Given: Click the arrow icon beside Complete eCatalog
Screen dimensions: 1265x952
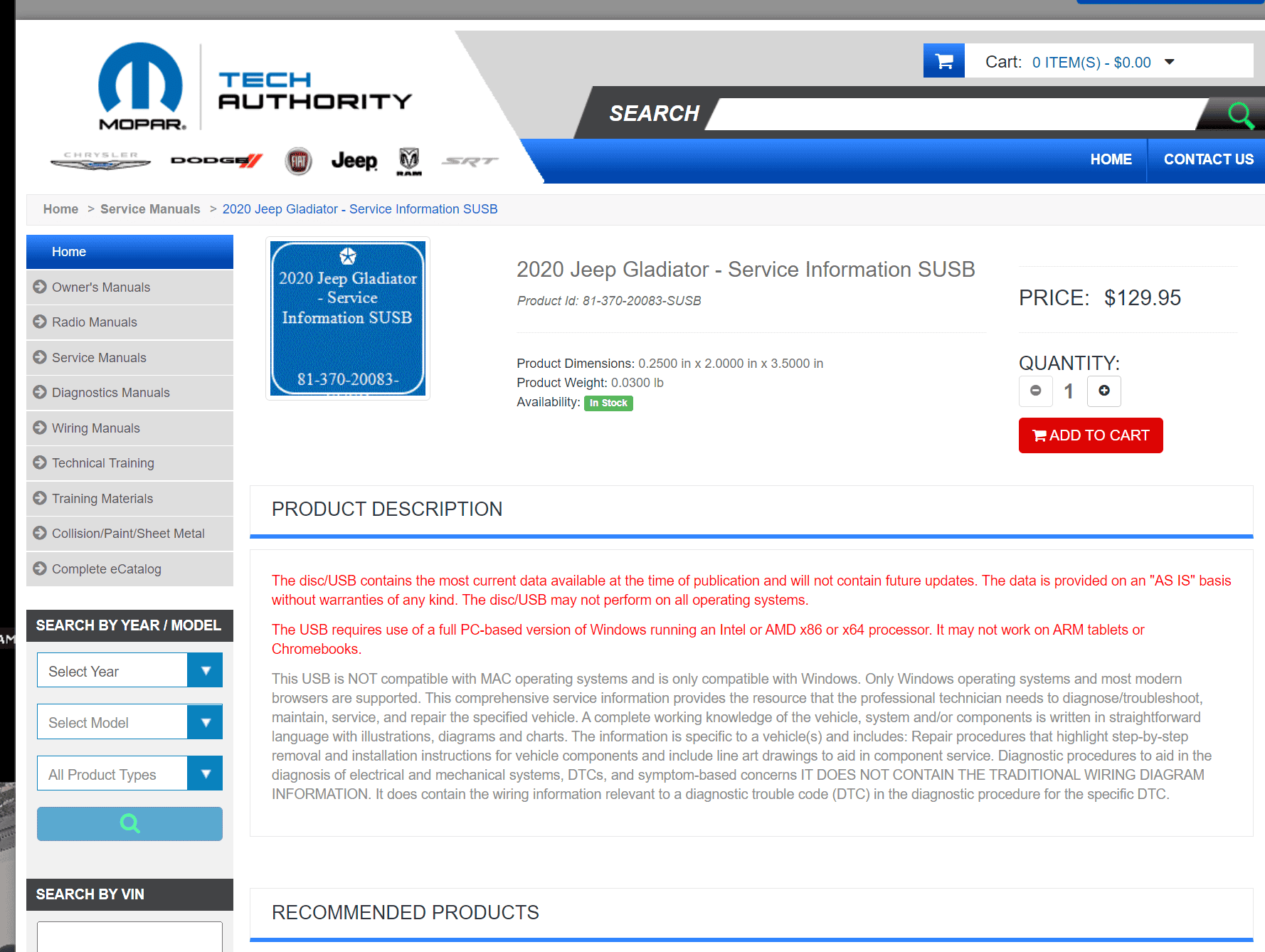Looking at the screenshot, I should click(40, 568).
